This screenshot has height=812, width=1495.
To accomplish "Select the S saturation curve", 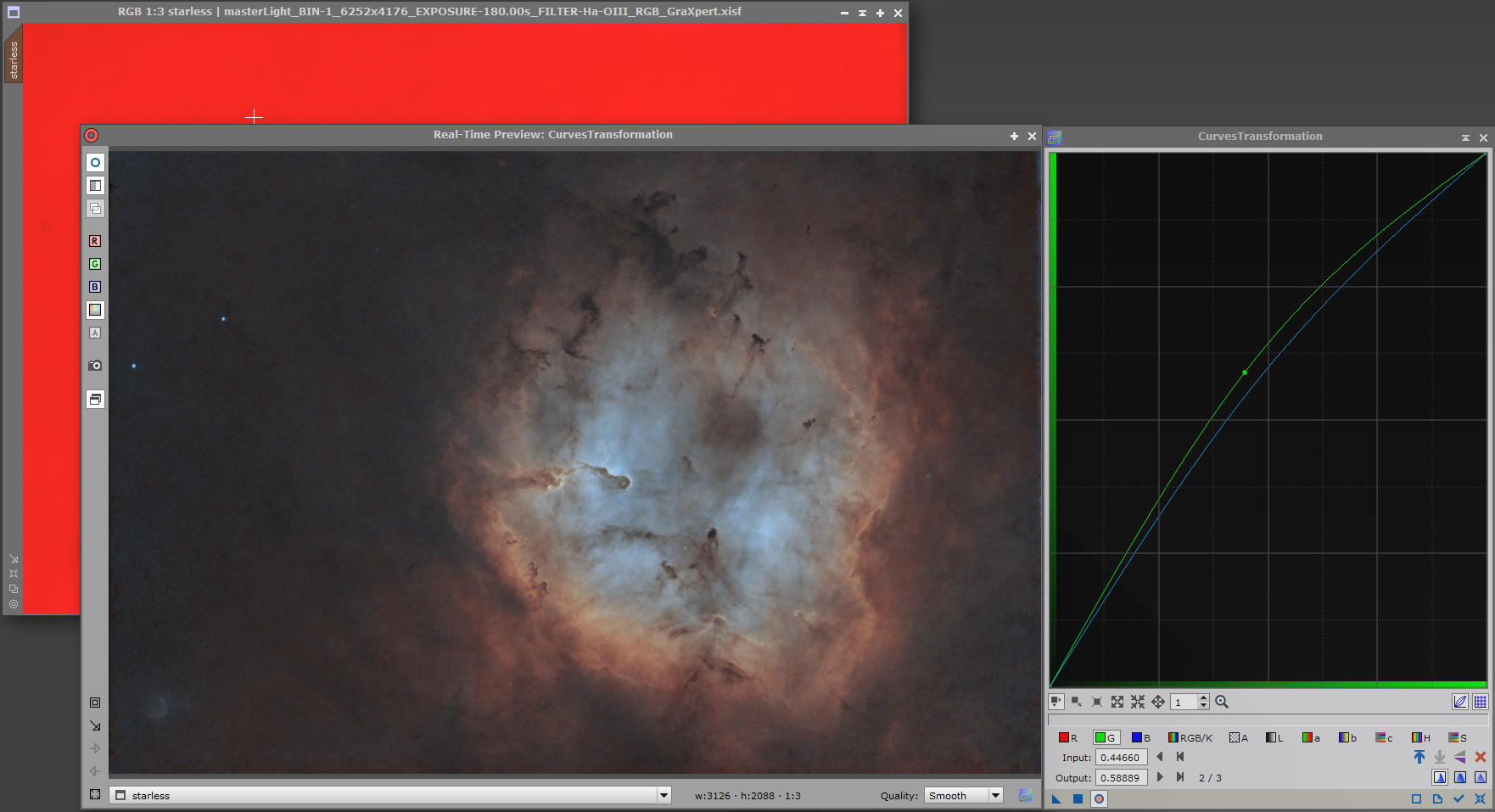I will coord(1458,737).
